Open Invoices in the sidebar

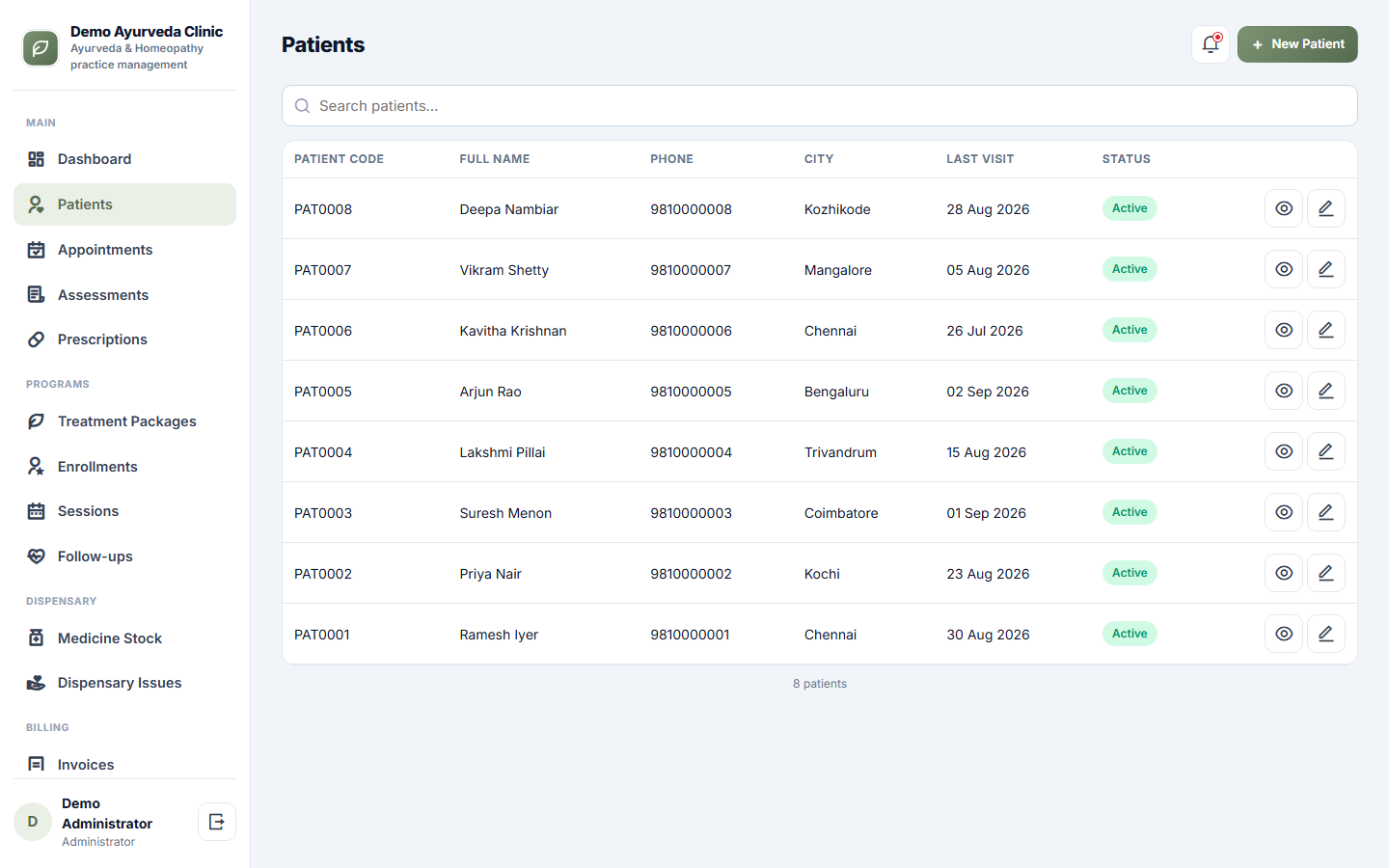tap(124, 765)
